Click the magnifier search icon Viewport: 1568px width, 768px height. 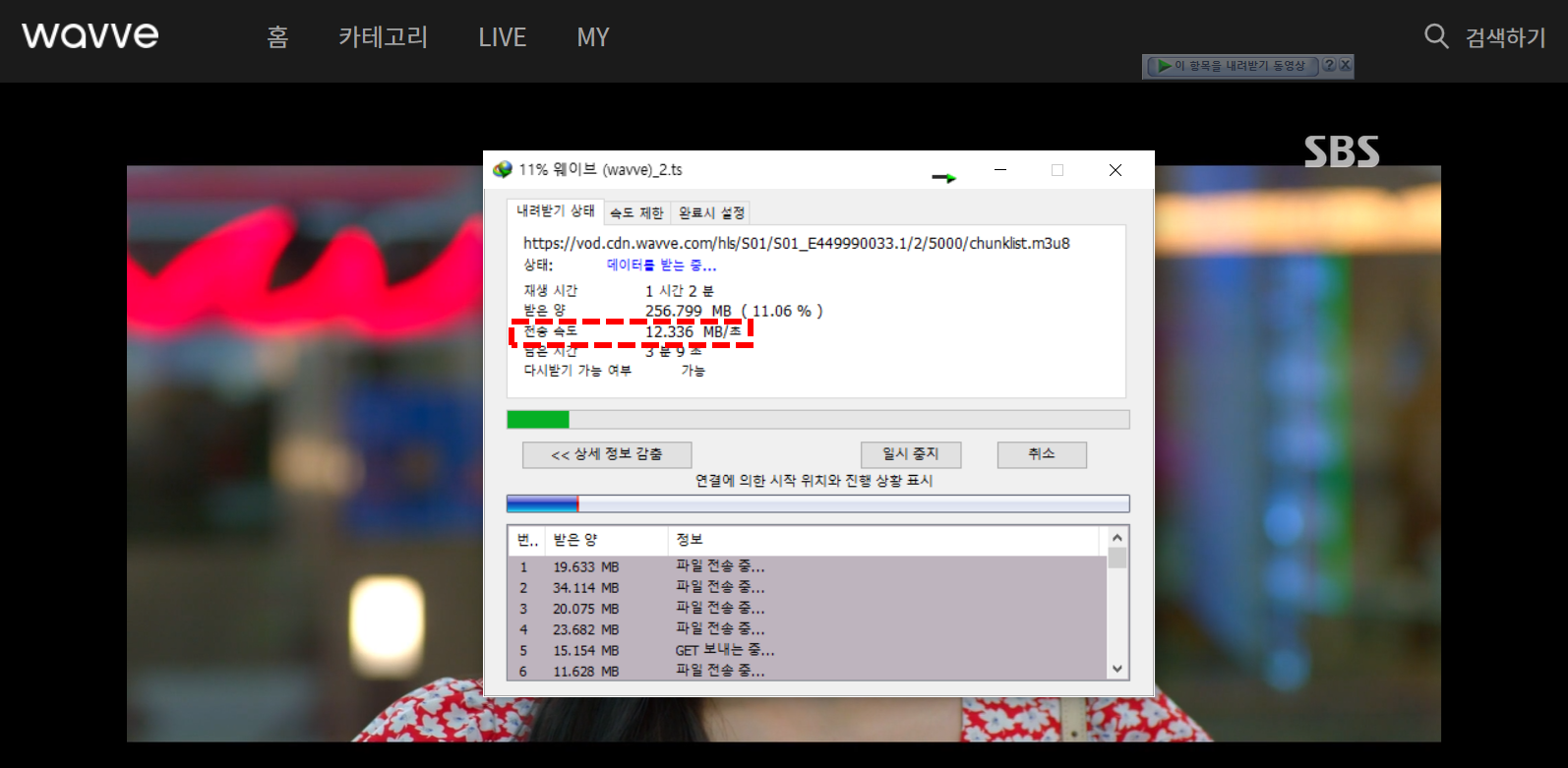(1436, 36)
